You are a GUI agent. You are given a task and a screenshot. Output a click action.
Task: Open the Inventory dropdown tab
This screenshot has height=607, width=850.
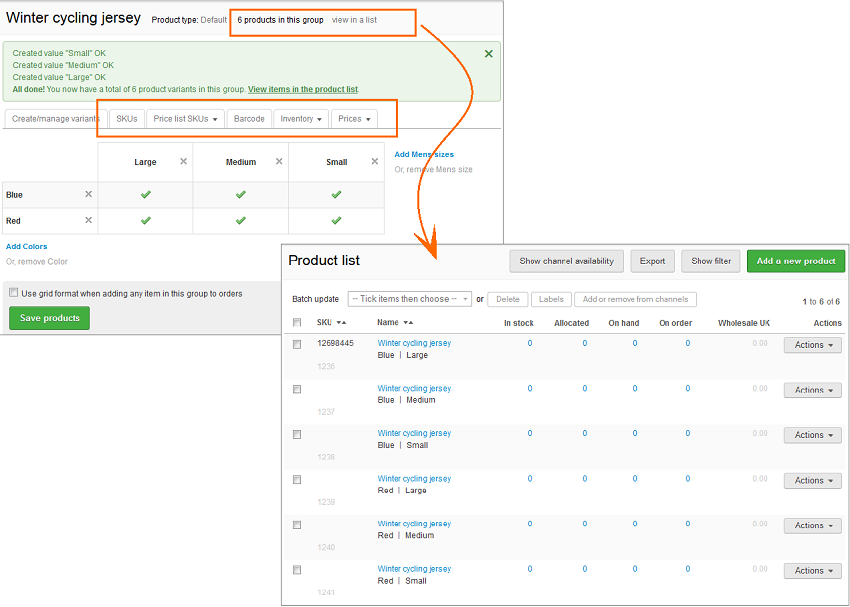coord(301,119)
